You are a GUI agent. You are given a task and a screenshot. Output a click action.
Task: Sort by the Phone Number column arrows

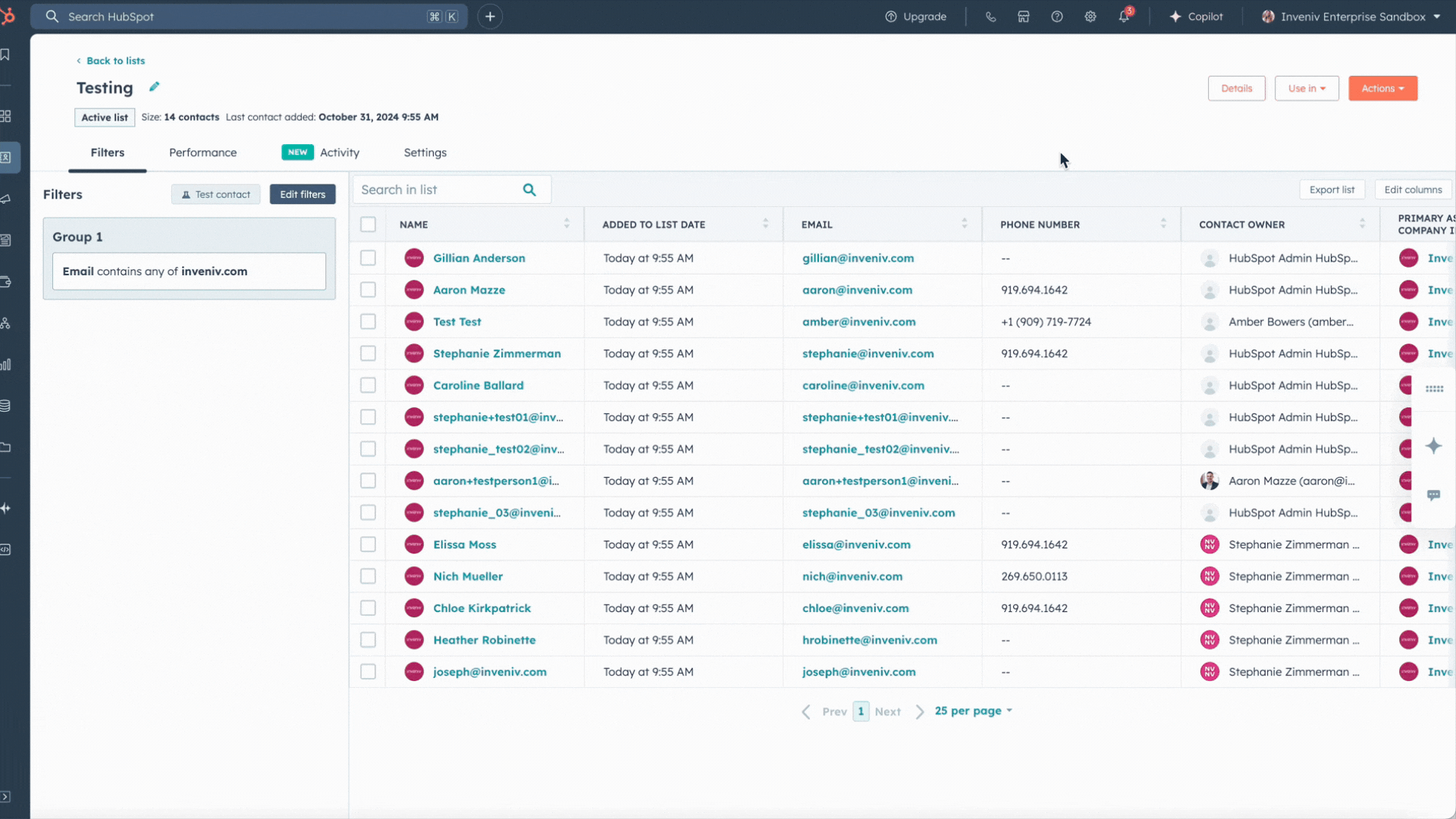coord(1163,224)
